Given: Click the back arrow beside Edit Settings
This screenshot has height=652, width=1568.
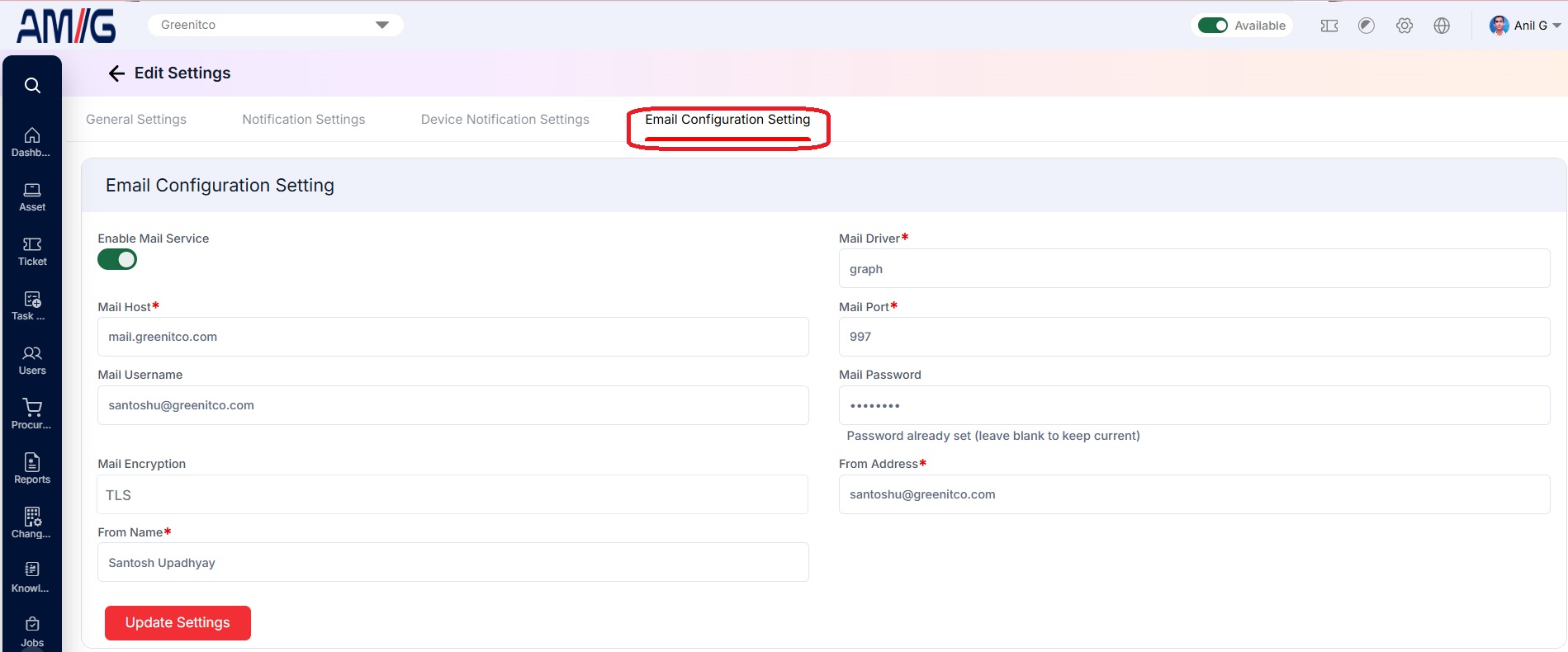Looking at the screenshot, I should pyautogui.click(x=116, y=73).
